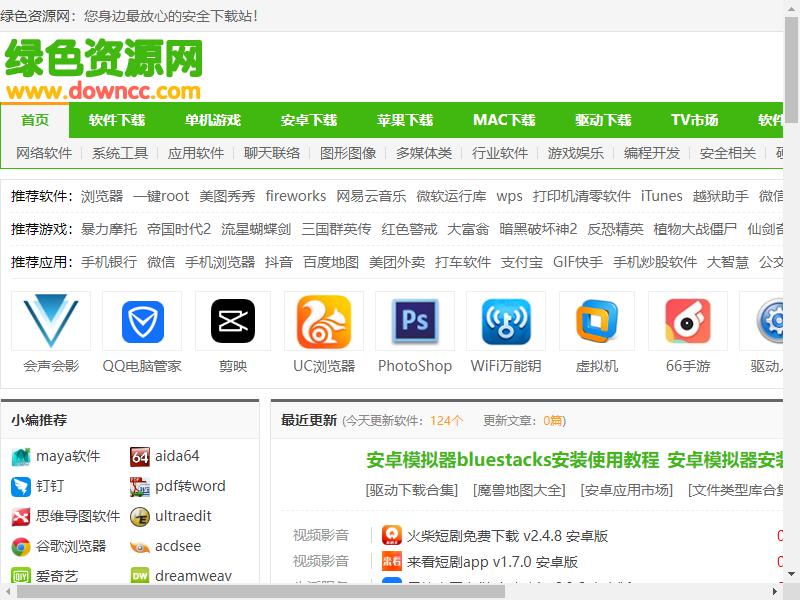Open the 编程开发 category

pos(652,153)
